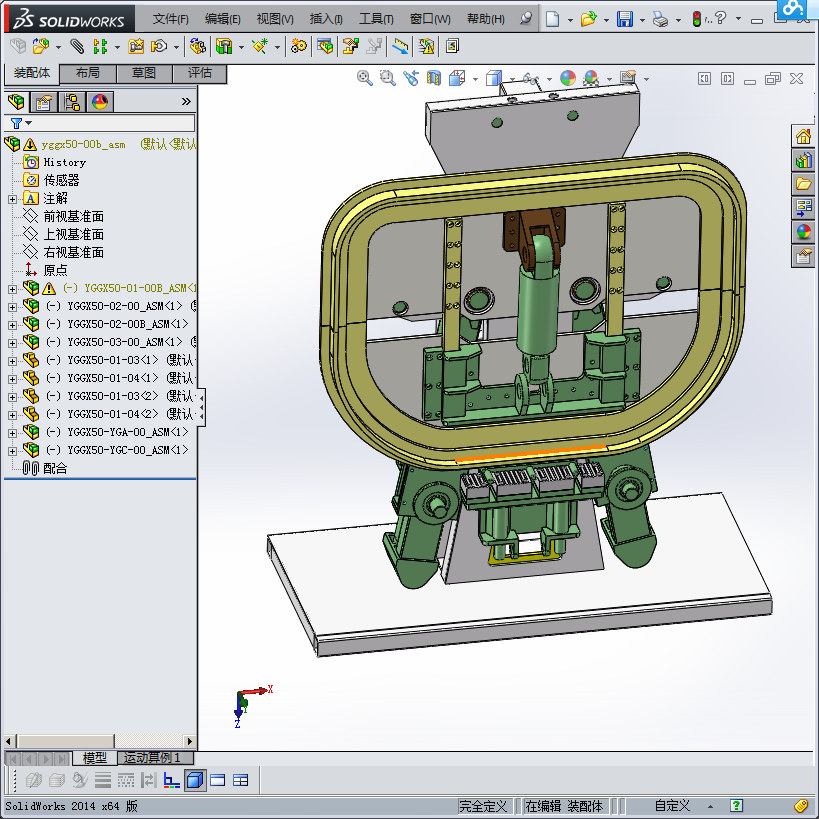Open the 工具(T) menu
The height and width of the screenshot is (819, 819).
pos(376,19)
